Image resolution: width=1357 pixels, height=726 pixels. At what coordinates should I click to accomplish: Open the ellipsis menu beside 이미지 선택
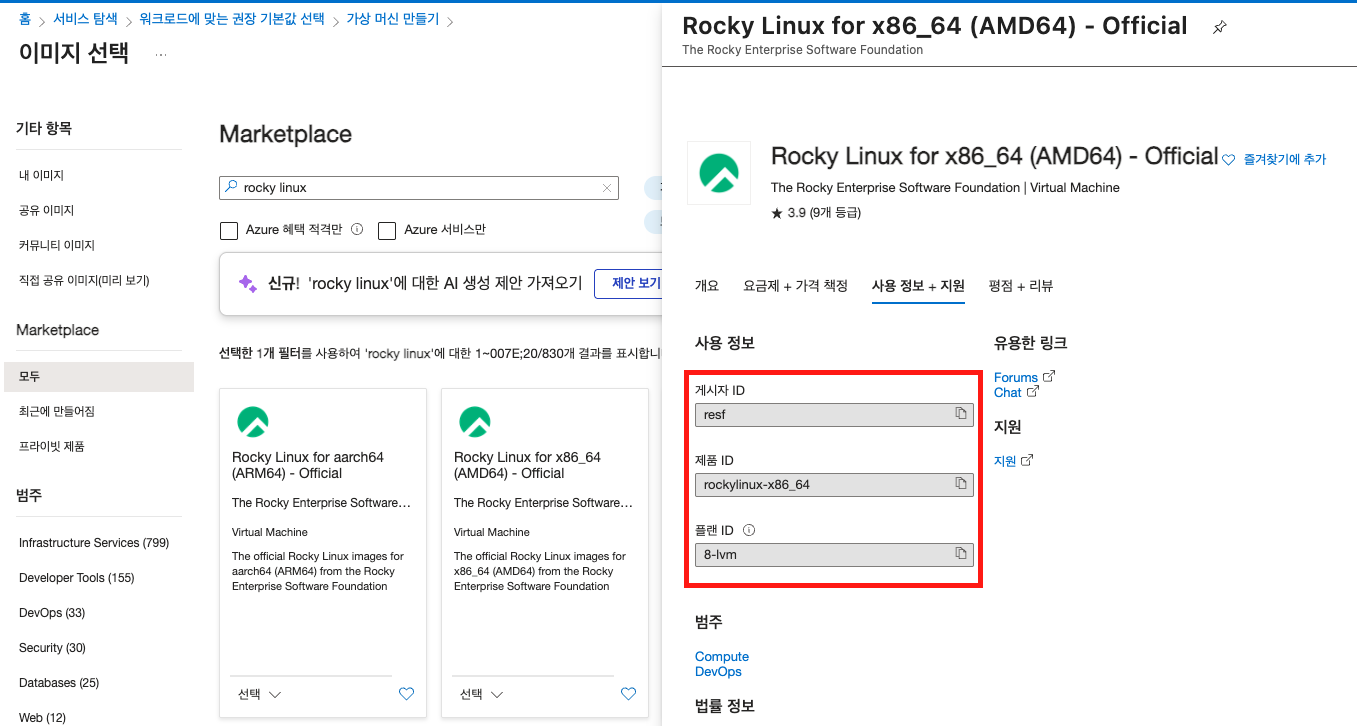(159, 53)
